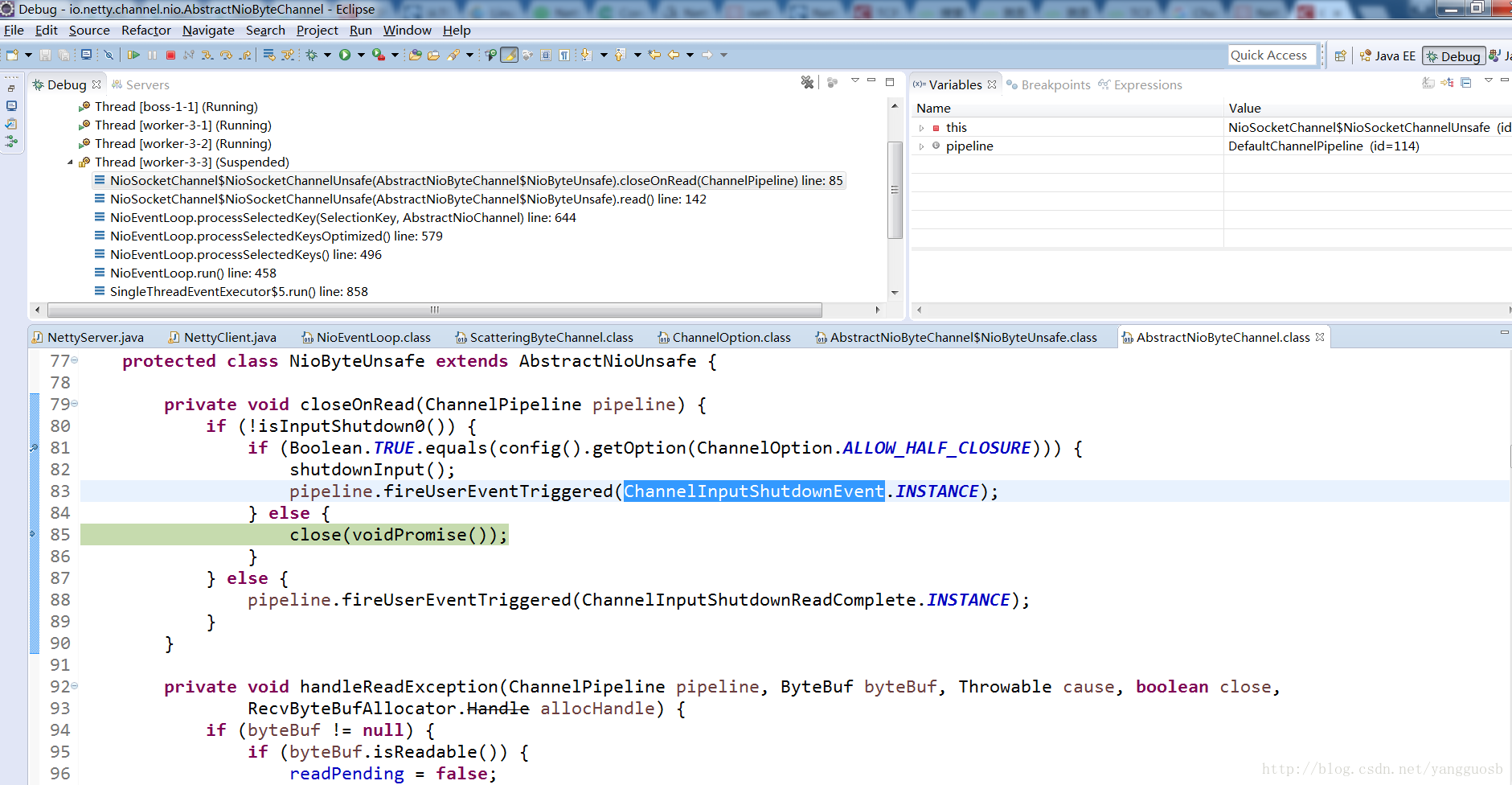Toggle Use Step Filters
Viewport: 1512px width, 785px height.
pos(287,55)
